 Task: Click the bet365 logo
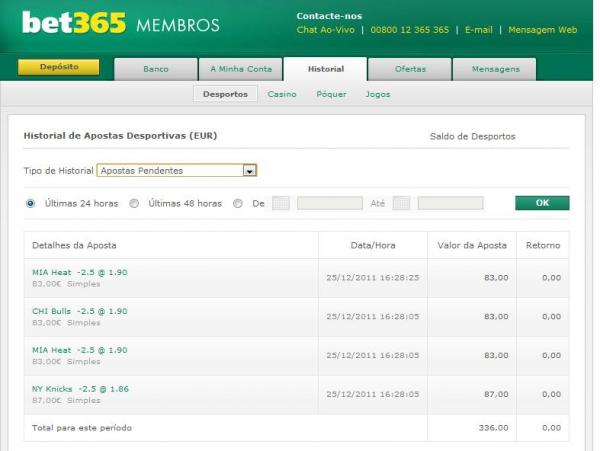[73, 22]
